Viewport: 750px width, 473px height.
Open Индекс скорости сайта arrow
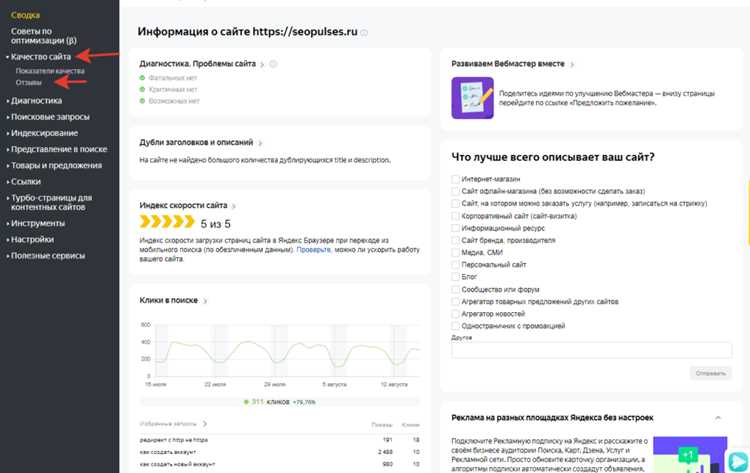coord(234,206)
